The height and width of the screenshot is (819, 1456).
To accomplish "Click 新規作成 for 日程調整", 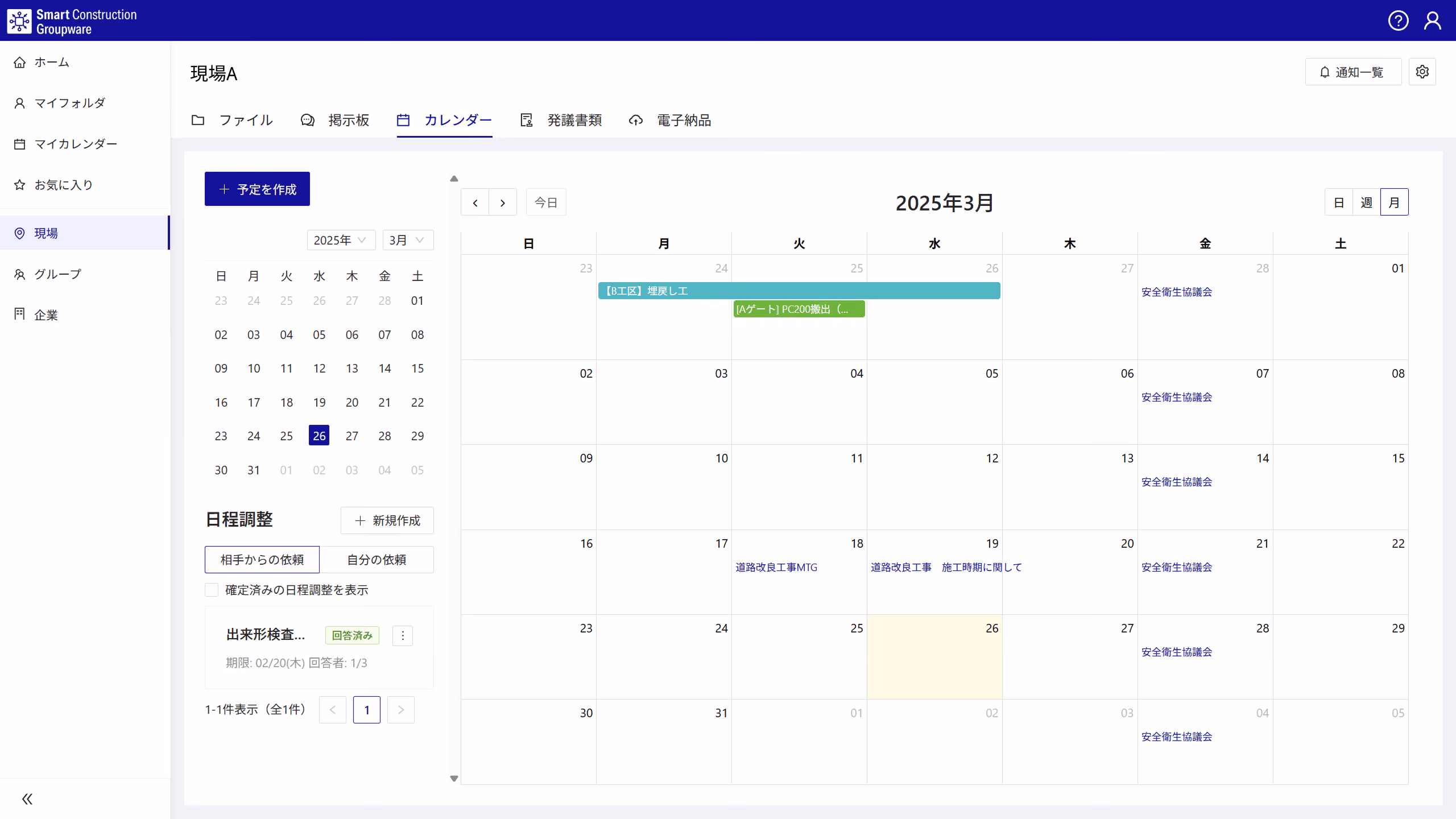I will tap(387, 520).
